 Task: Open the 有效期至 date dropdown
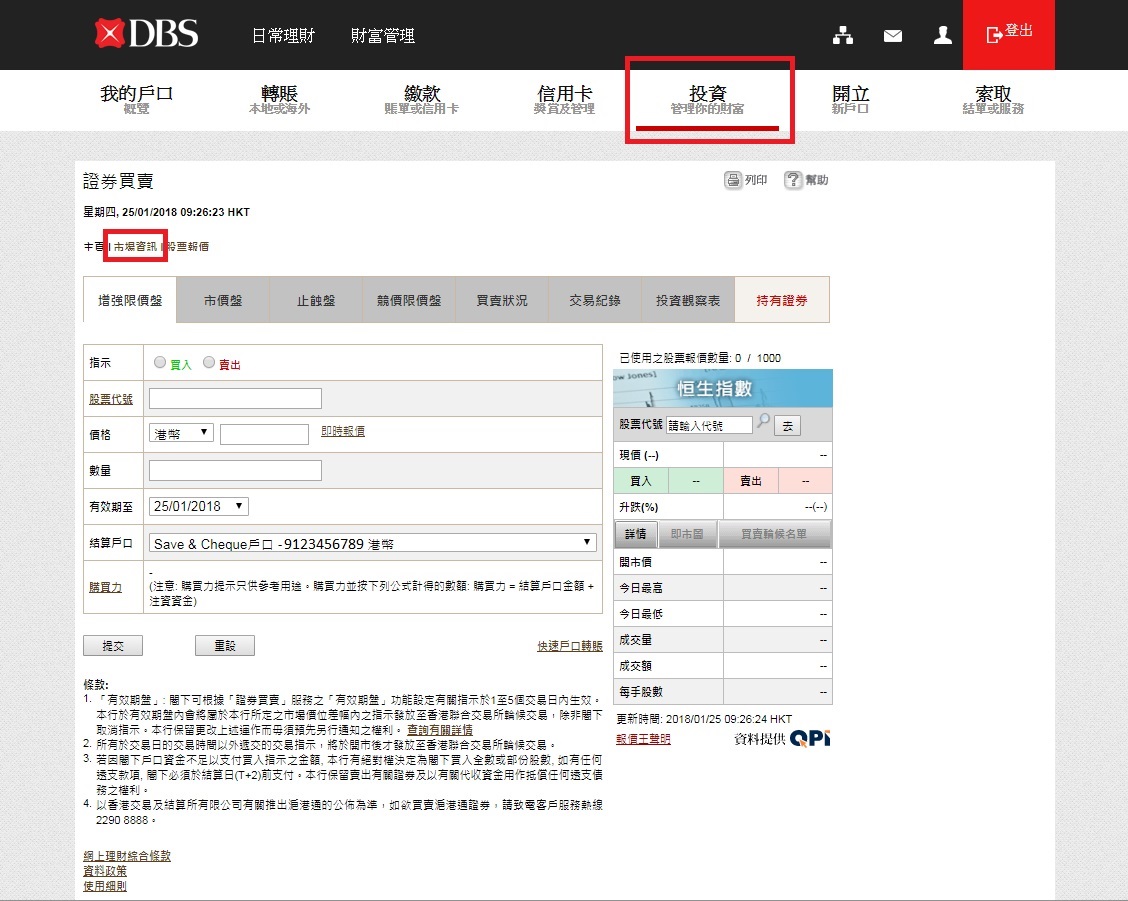pyautogui.click(x=198, y=506)
